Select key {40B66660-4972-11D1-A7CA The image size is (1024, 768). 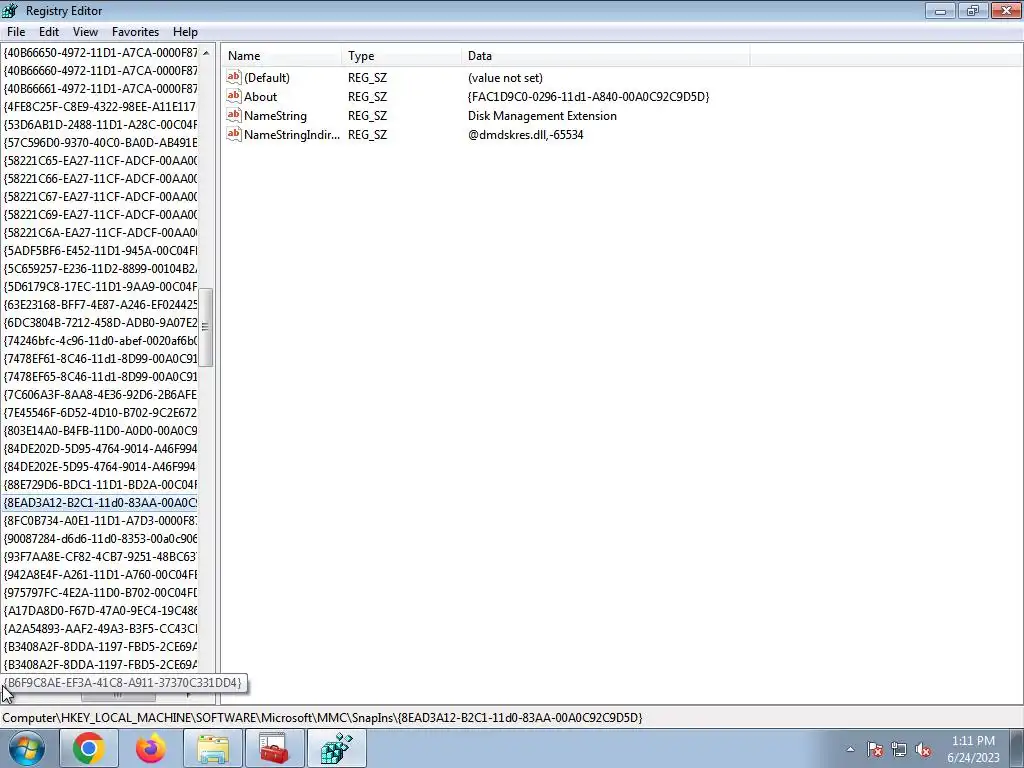(x=100, y=71)
